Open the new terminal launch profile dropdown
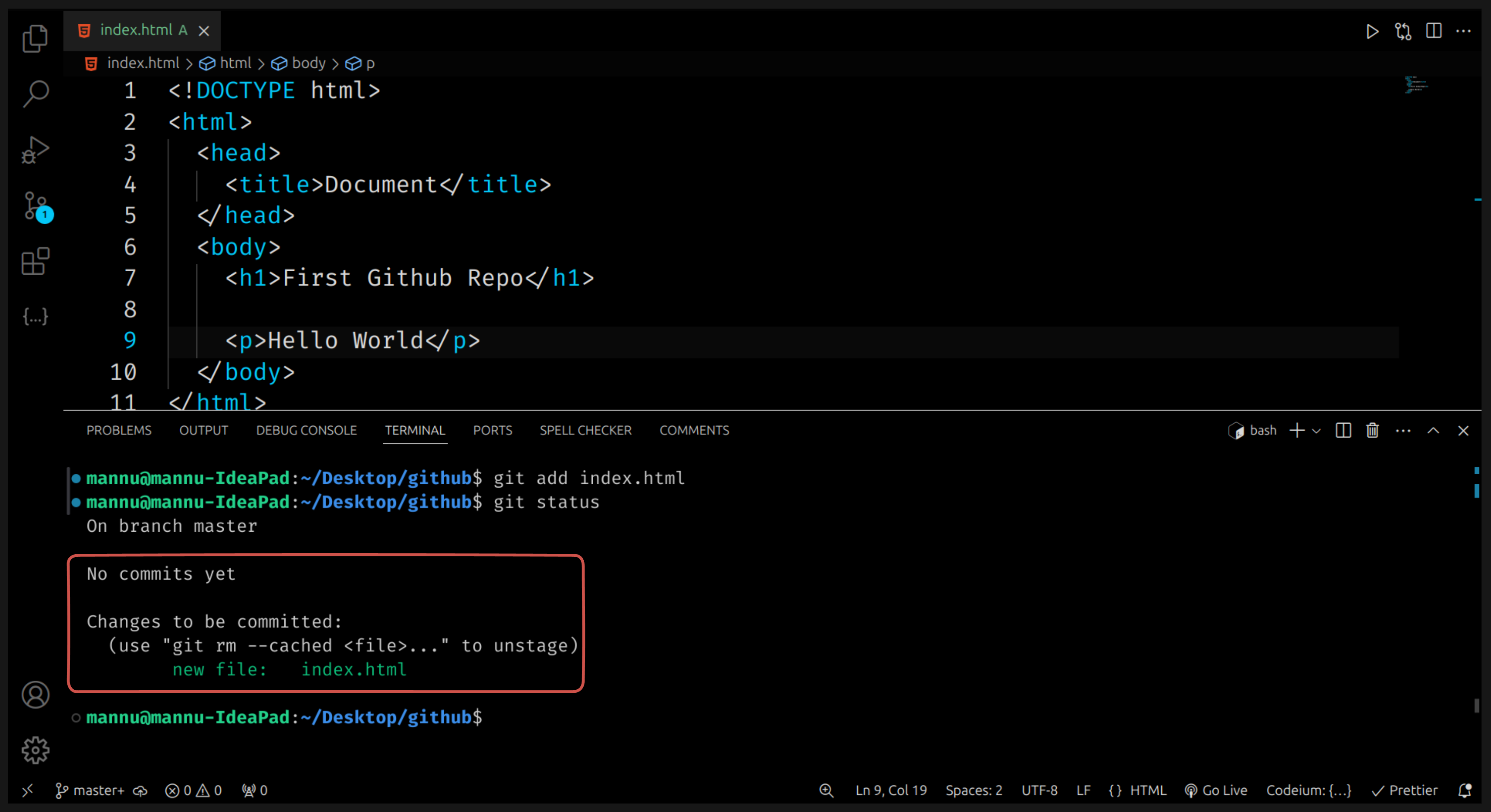This screenshot has height=812, width=1491. point(1317,431)
